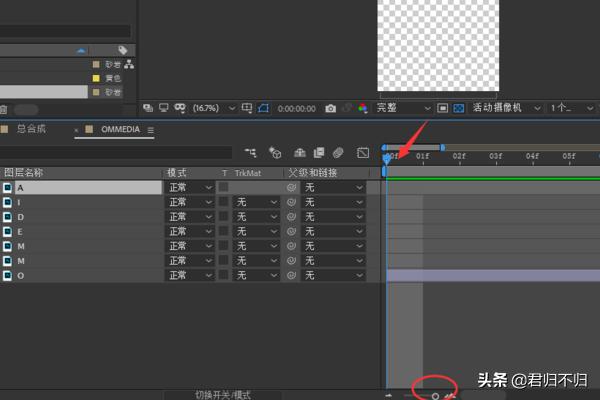
Task: Click the parent pick whip for layer O
Action: (x=291, y=275)
